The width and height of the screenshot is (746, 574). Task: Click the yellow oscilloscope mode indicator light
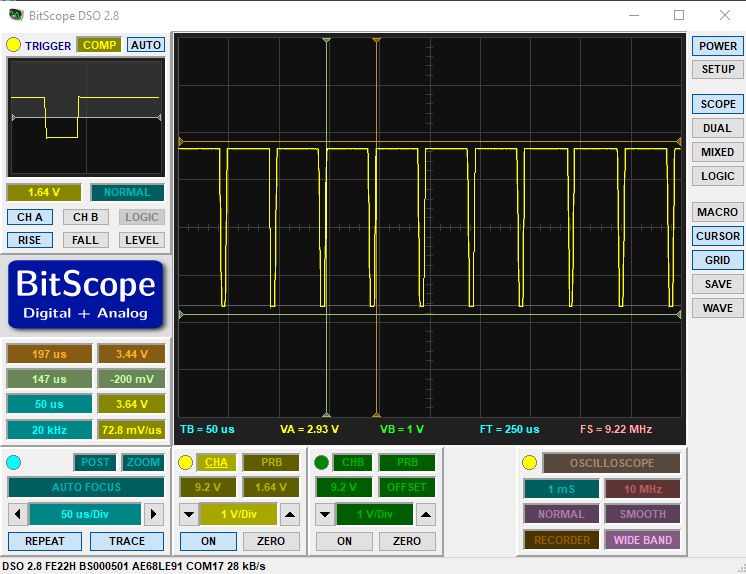tap(530, 462)
